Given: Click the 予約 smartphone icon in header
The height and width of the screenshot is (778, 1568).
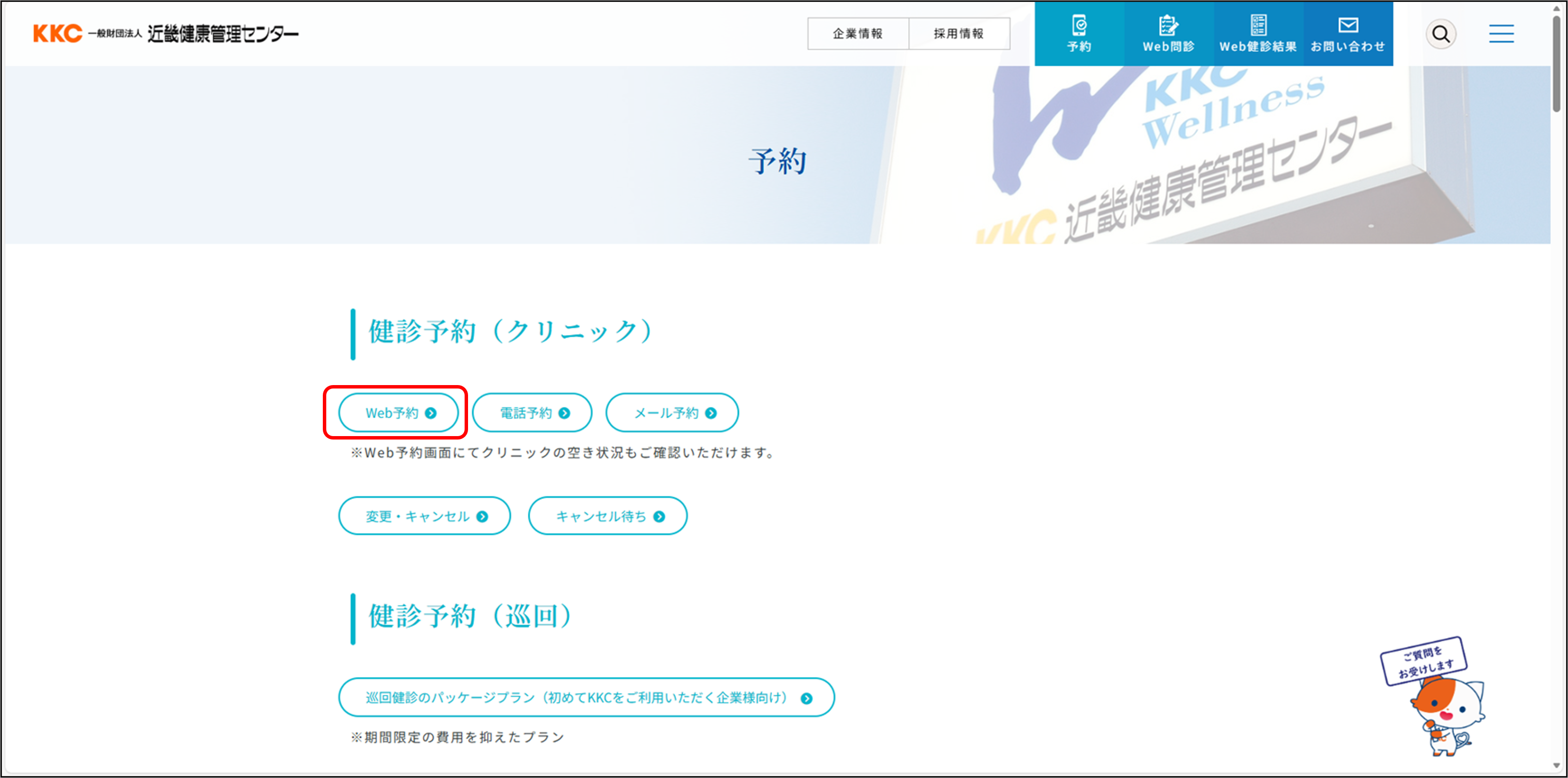Looking at the screenshot, I should pos(1078,26).
